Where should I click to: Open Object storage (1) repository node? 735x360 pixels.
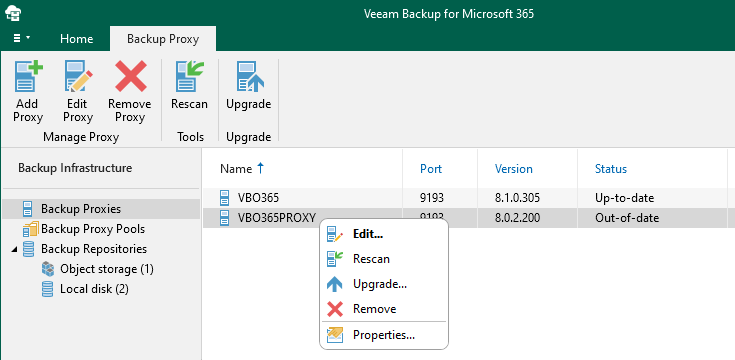pyautogui.click(x=107, y=269)
